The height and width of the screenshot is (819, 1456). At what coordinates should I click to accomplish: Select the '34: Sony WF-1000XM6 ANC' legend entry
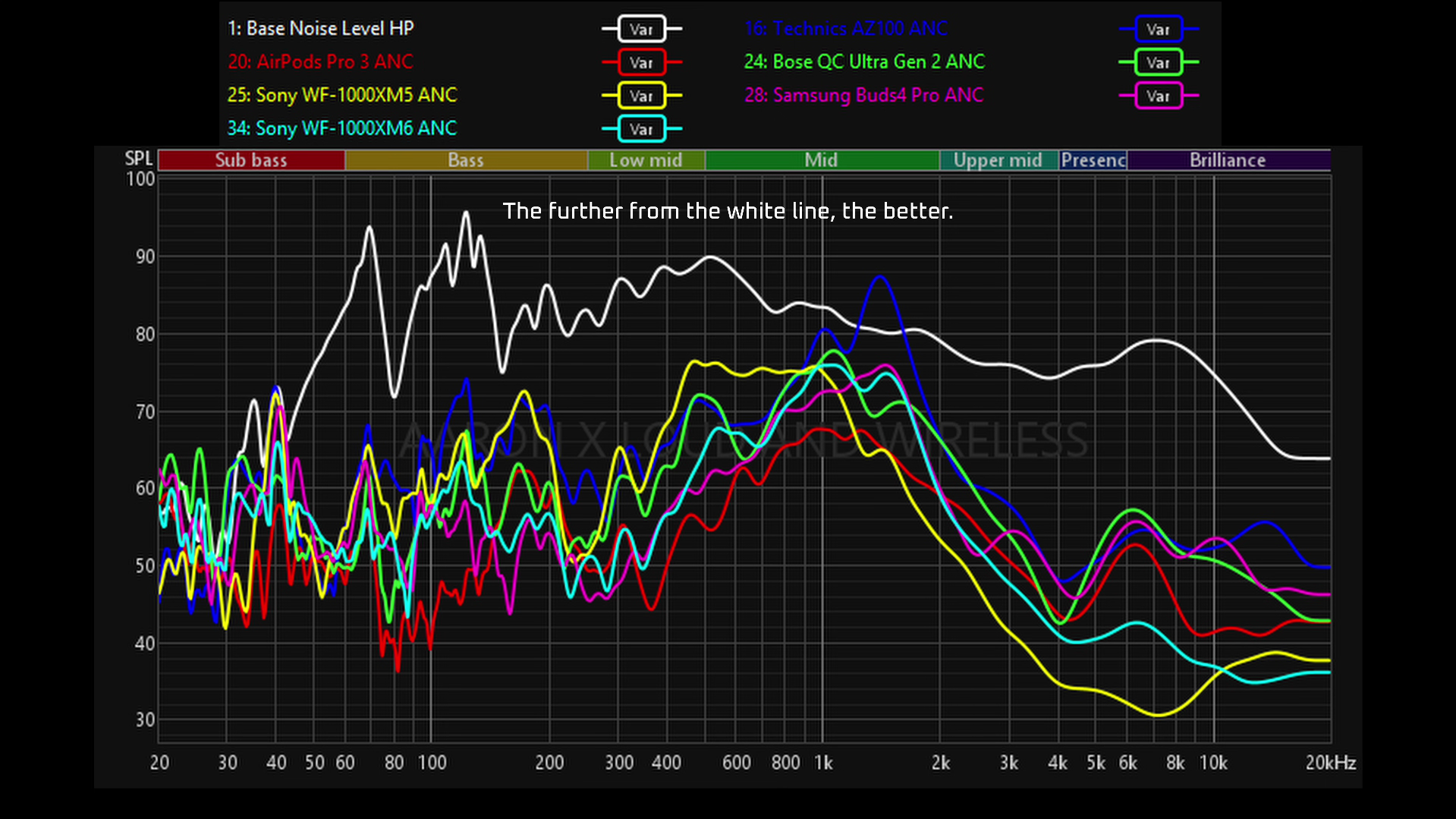(x=342, y=128)
